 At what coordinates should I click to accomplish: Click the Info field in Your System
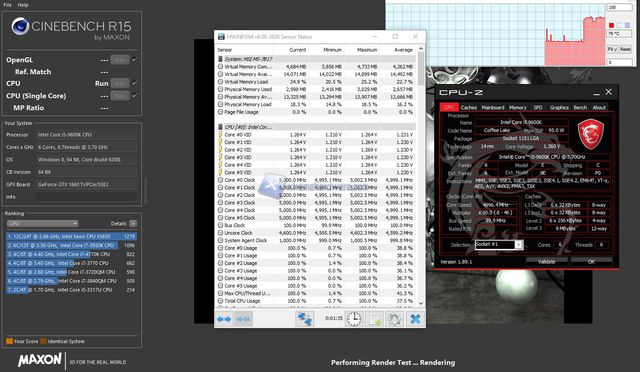tap(87, 197)
